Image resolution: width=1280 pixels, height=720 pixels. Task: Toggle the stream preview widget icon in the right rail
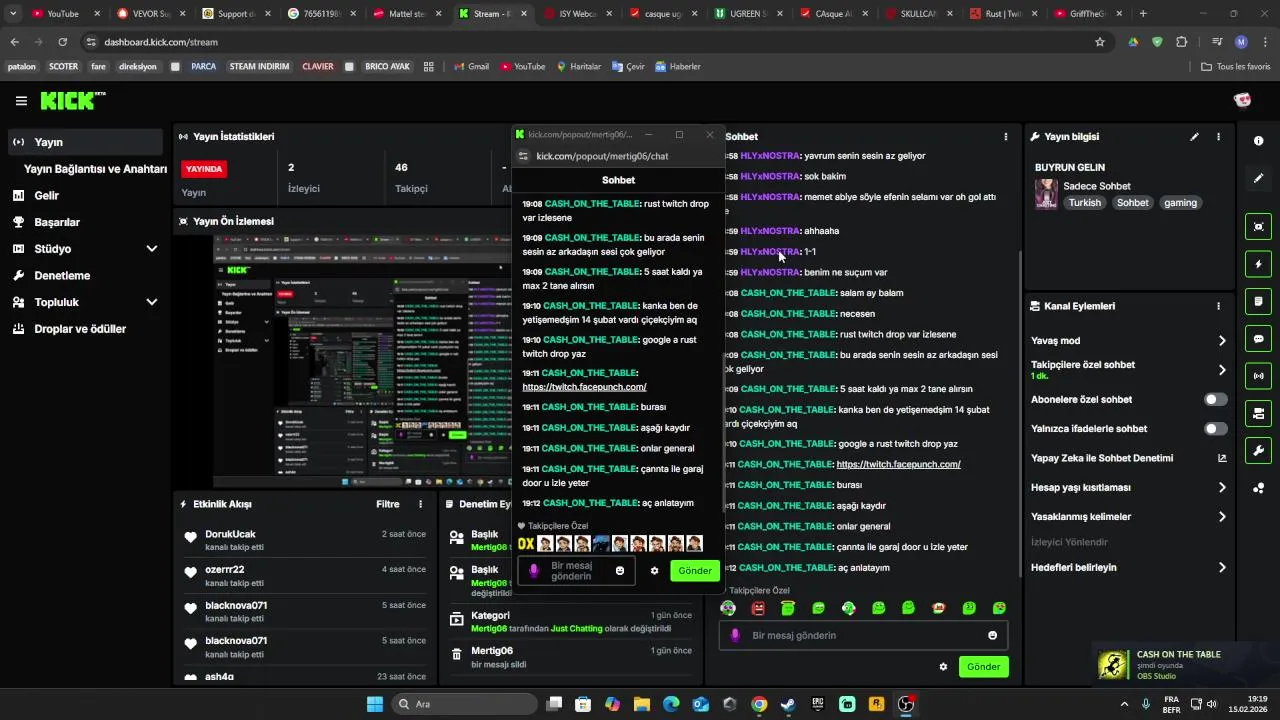pos(1258,226)
